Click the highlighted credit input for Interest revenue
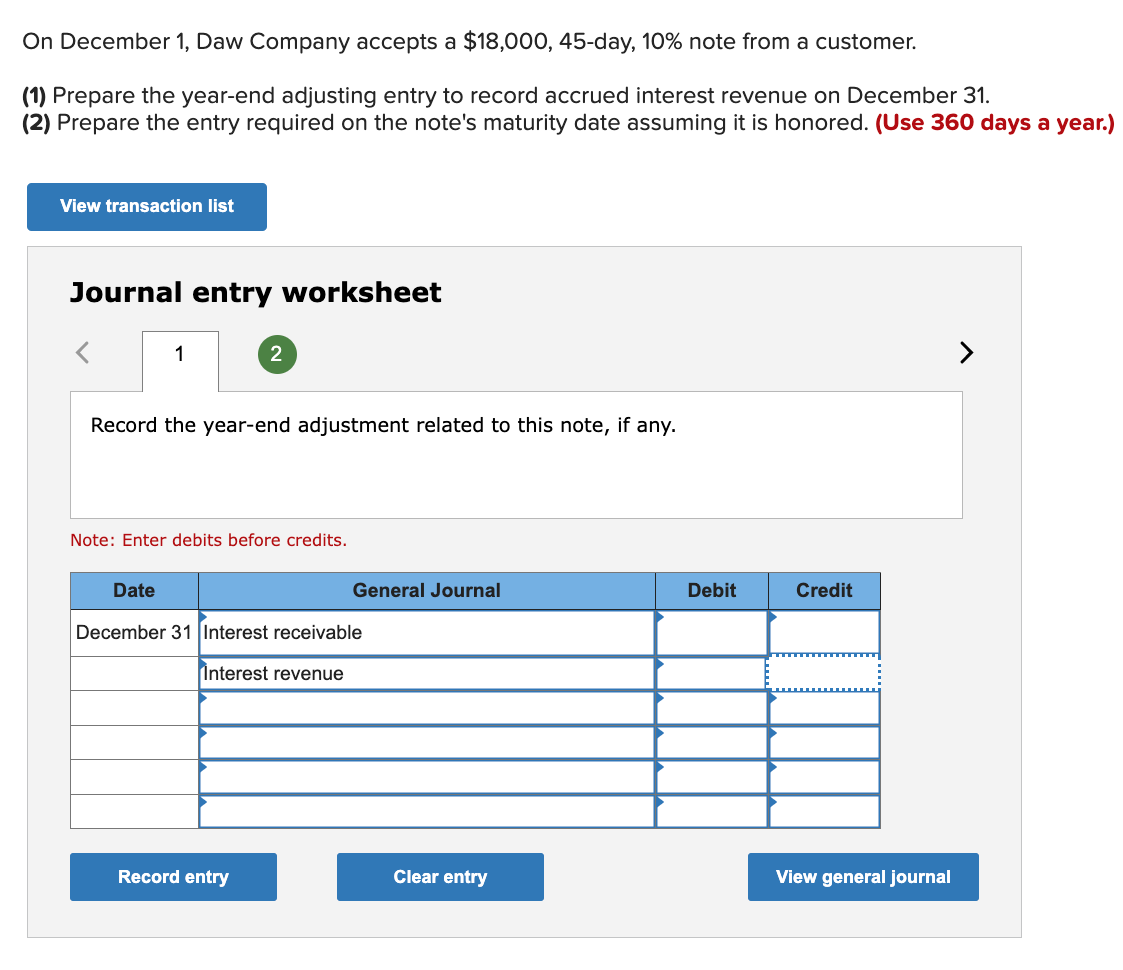Image resolution: width=1123 pixels, height=970 pixels. coord(824,673)
